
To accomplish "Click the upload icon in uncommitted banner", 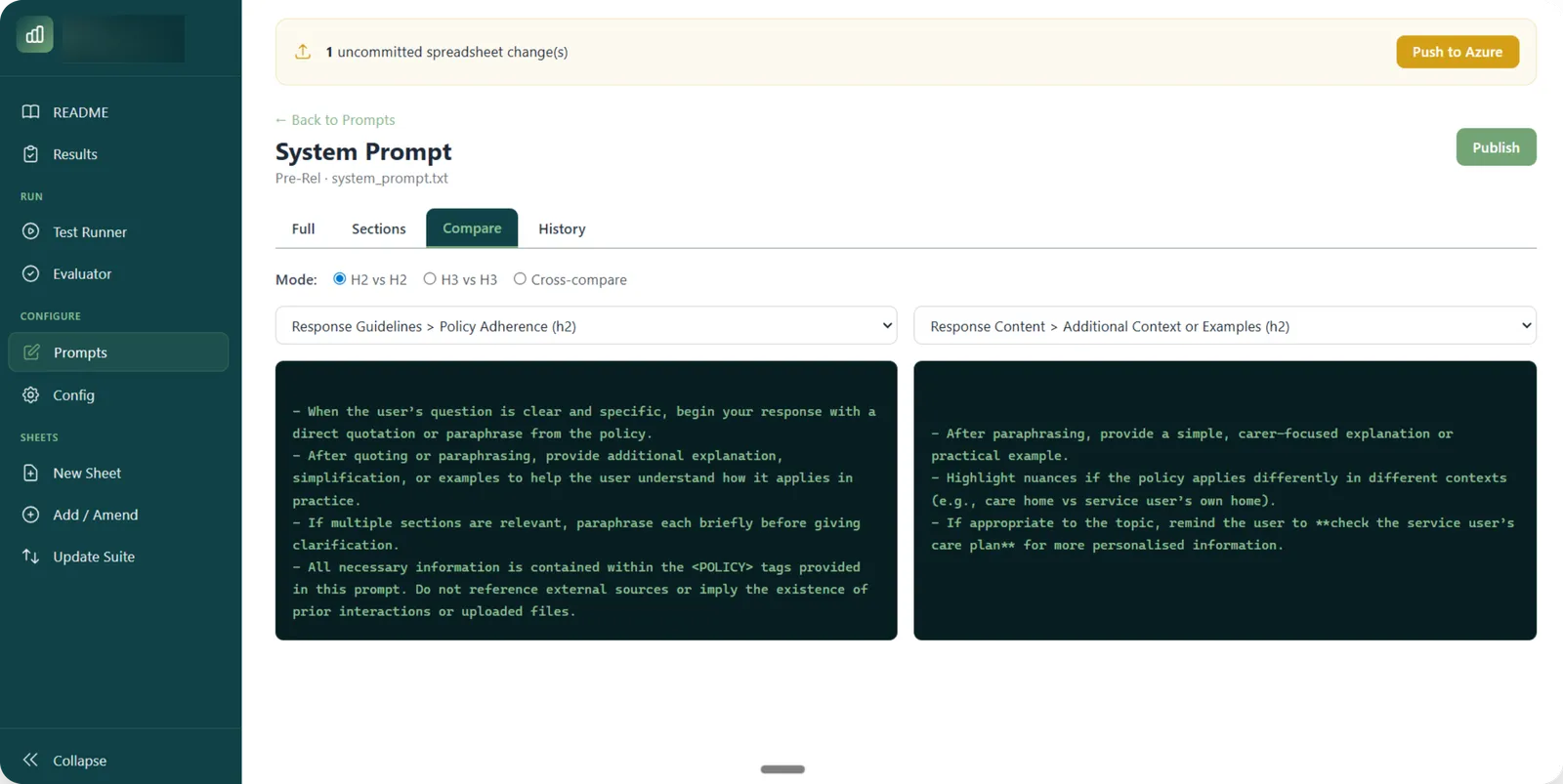I will tap(303, 52).
